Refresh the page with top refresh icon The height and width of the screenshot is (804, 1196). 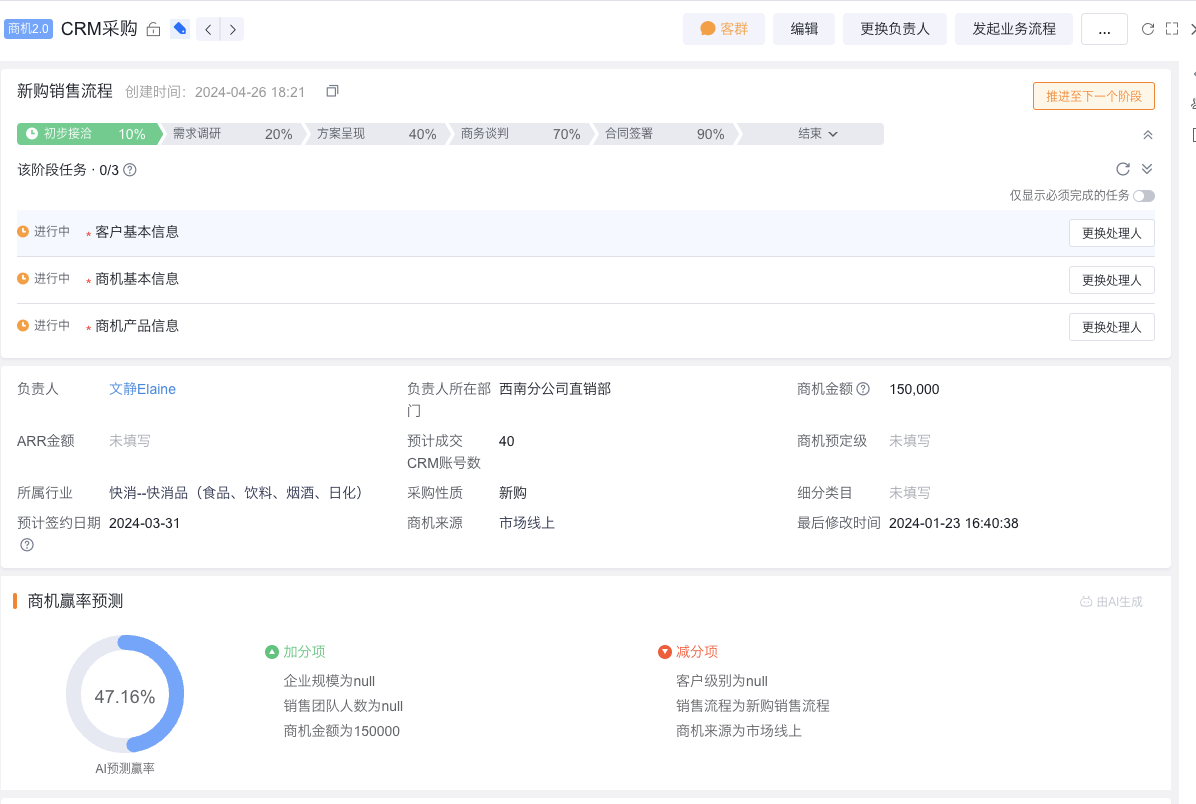[1147, 29]
